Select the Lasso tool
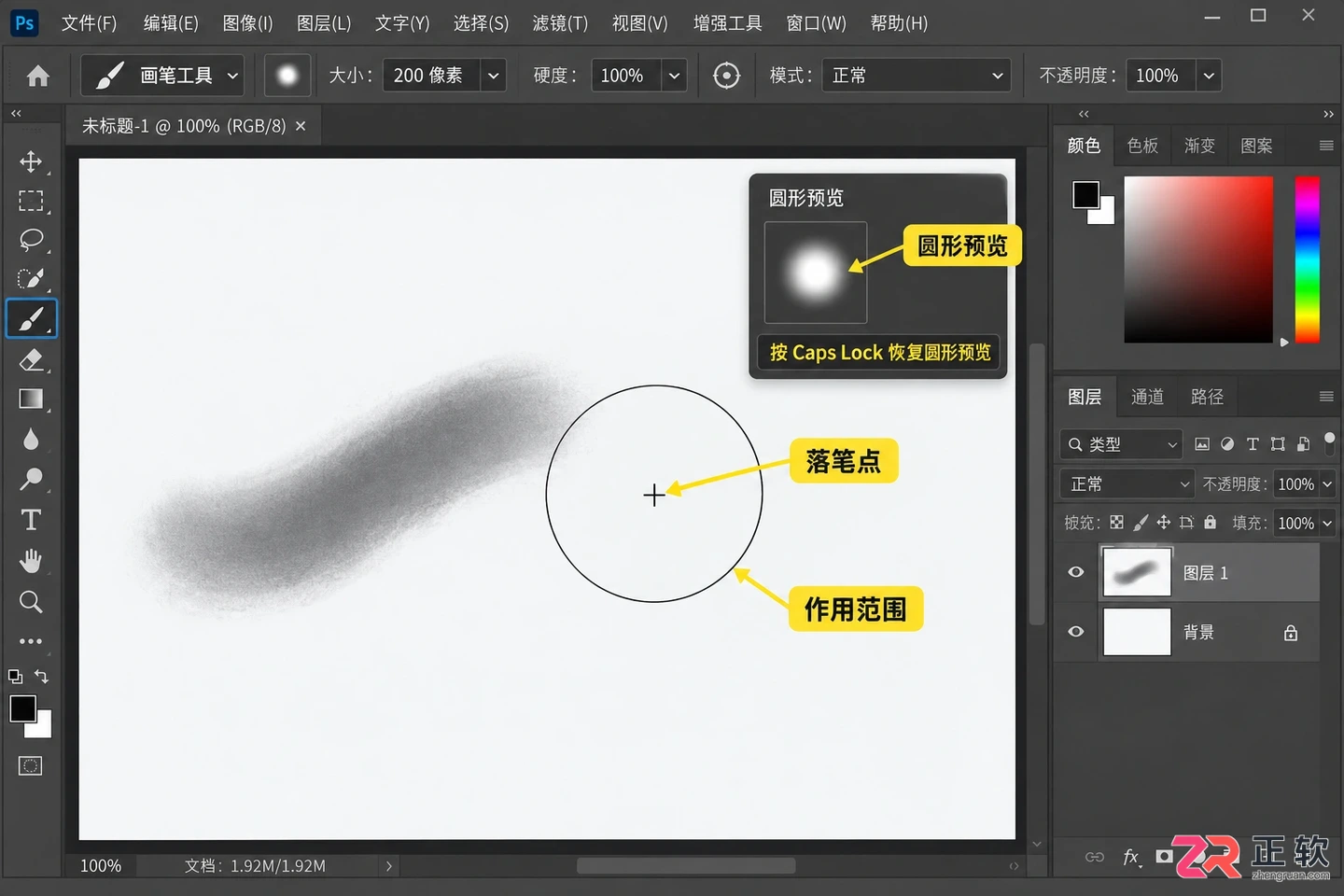The image size is (1344, 896). 31,240
